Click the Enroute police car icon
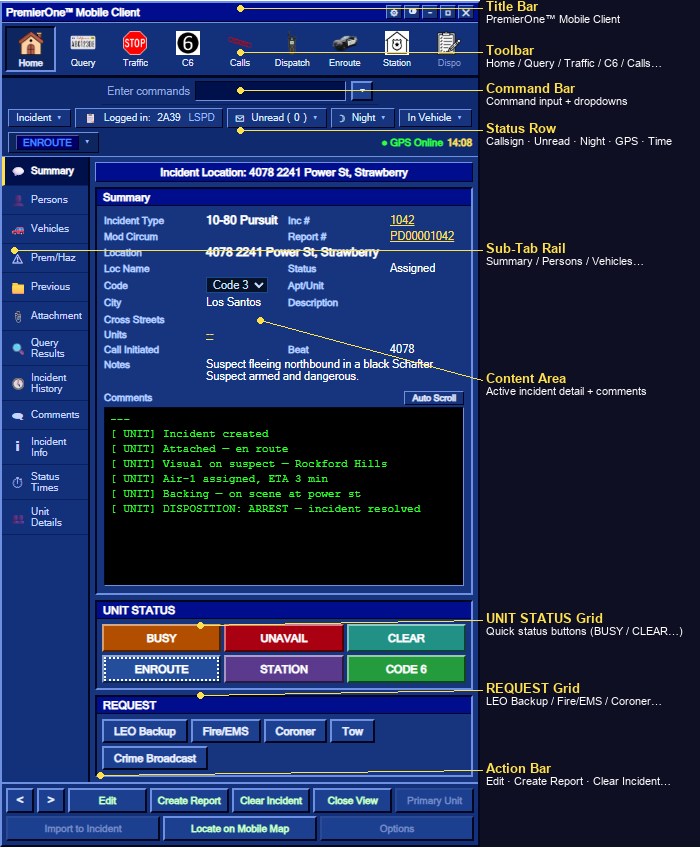 tap(345, 43)
